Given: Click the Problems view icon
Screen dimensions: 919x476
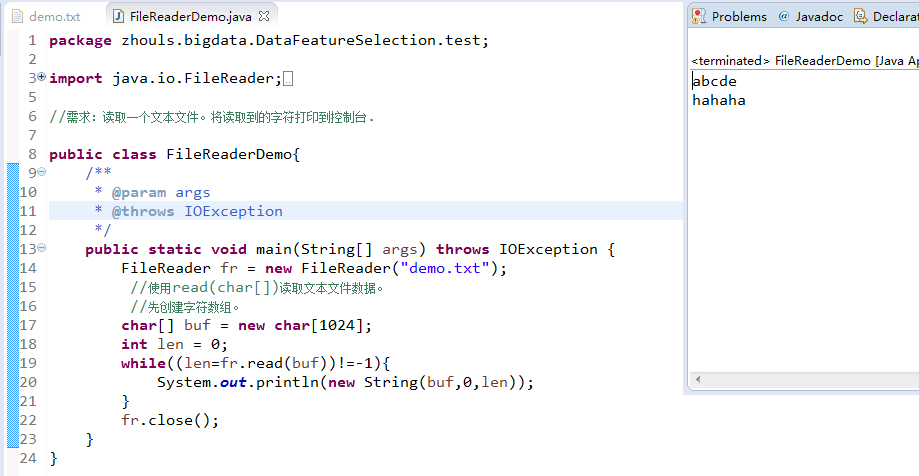Looking at the screenshot, I should 699,16.
